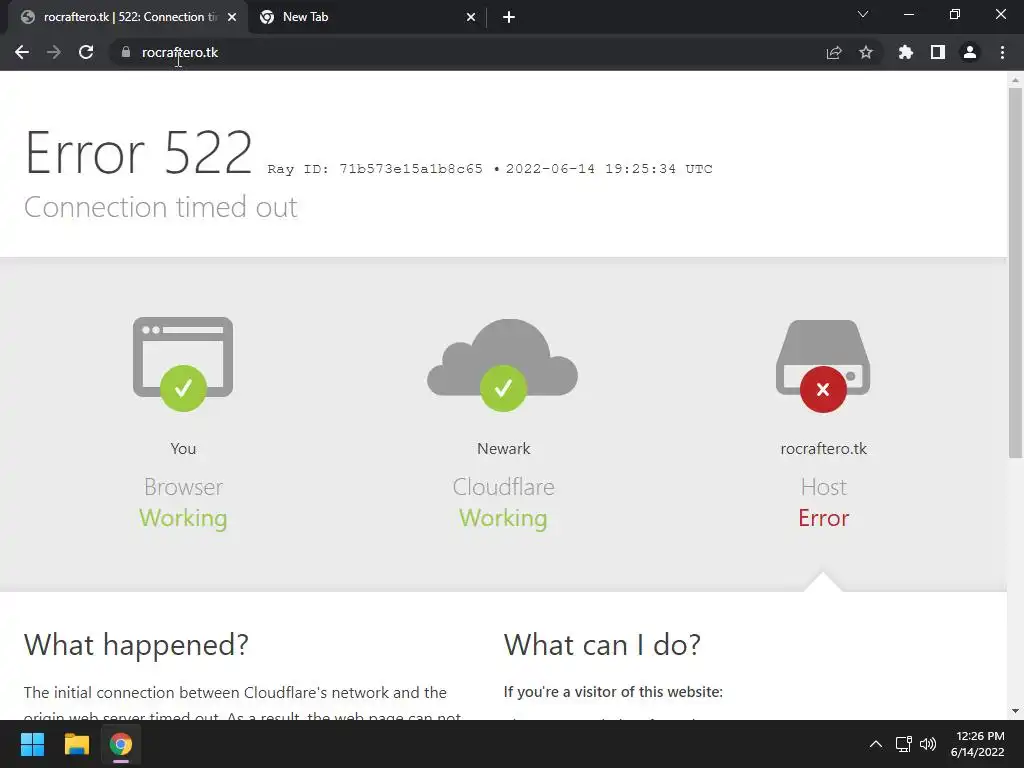Toggle the side panel icon

(x=938, y=52)
